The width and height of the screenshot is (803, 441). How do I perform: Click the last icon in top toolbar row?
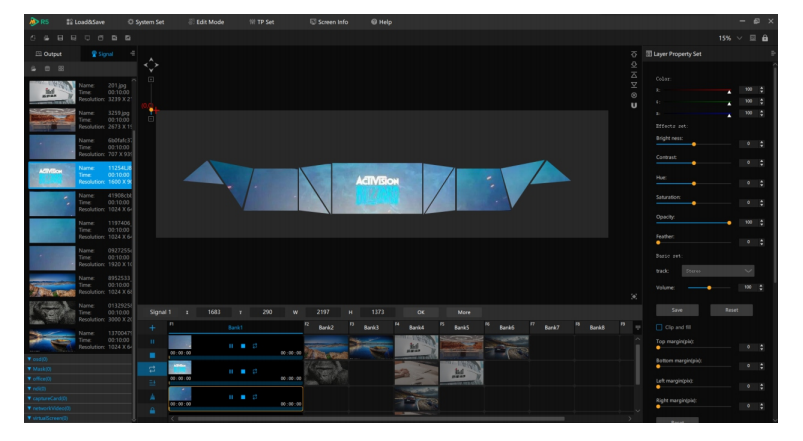[x=128, y=38]
